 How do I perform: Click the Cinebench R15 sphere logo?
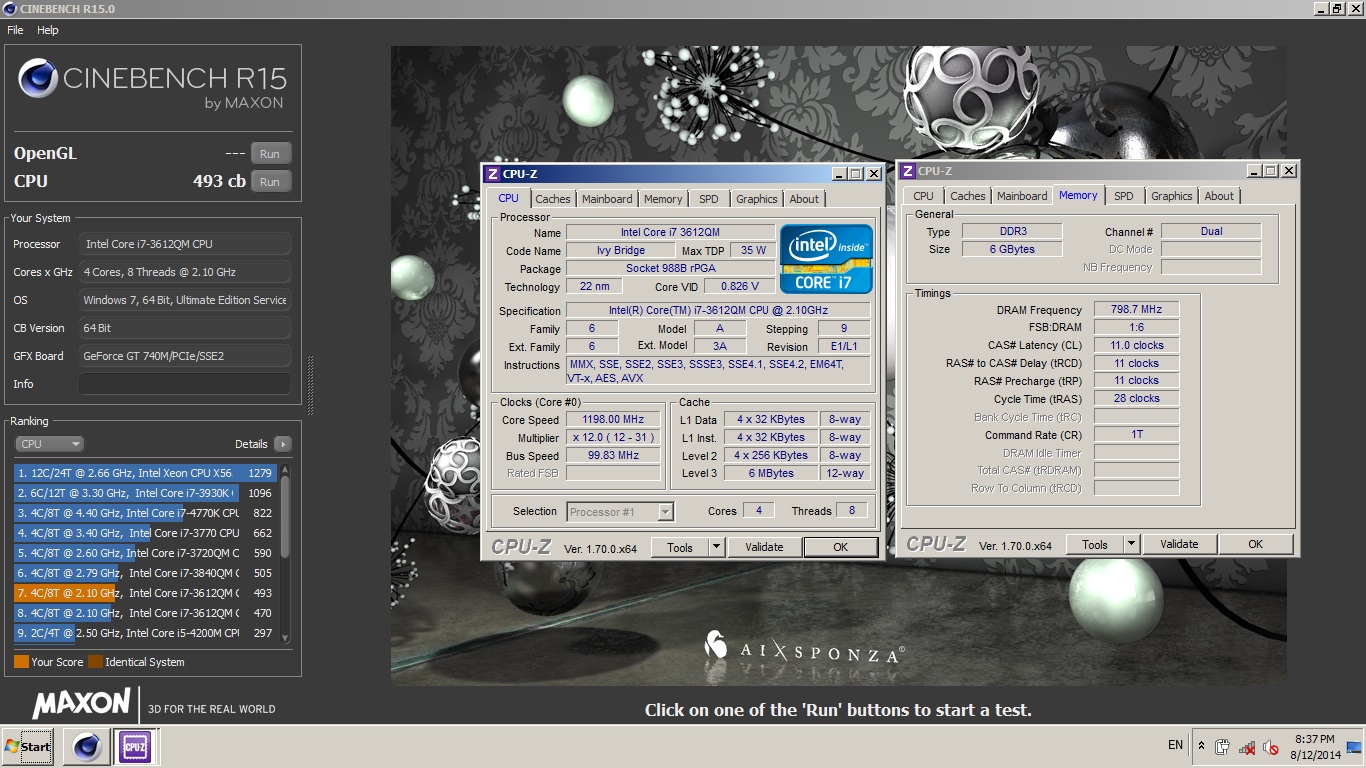pos(37,79)
